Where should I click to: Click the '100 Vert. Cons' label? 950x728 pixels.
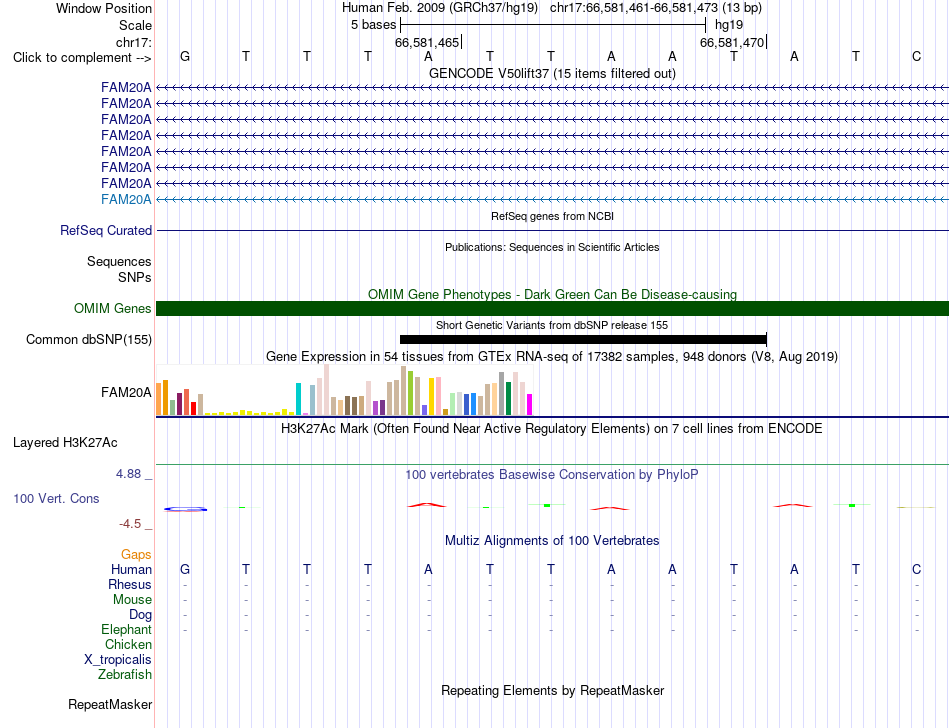(56, 498)
